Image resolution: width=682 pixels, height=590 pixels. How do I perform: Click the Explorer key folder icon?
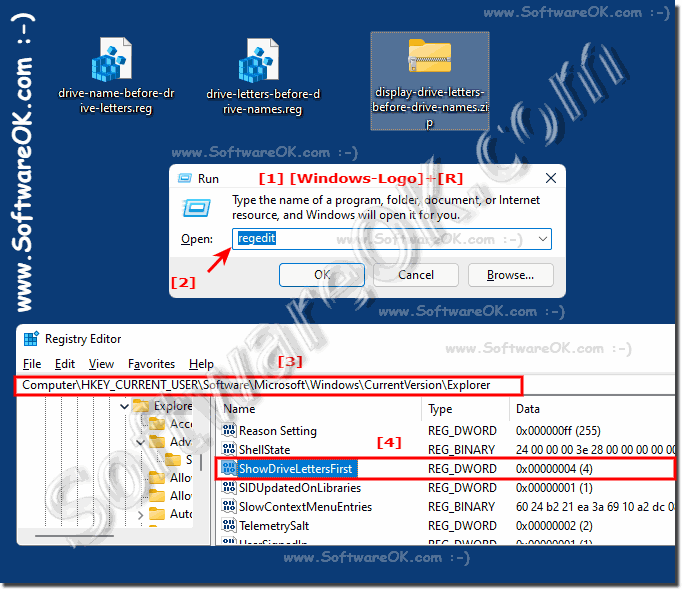point(141,406)
